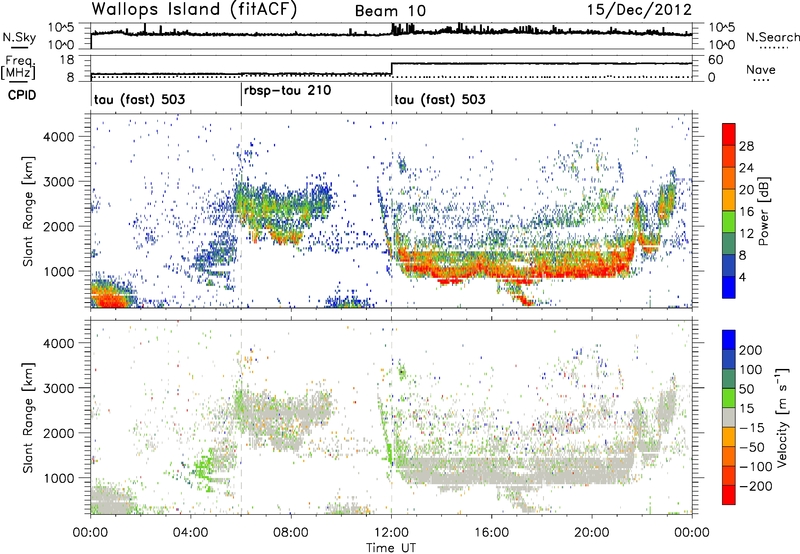Click tau (fast) 503 label at 00:00

139,99
